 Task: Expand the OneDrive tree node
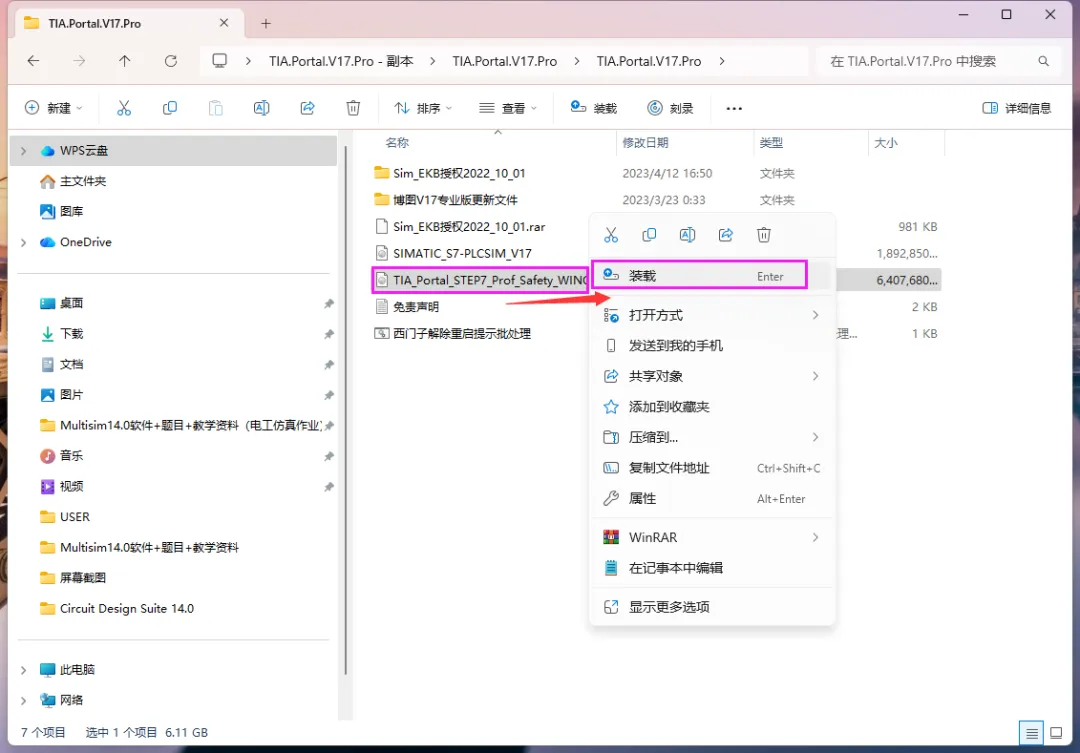point(23,243)
